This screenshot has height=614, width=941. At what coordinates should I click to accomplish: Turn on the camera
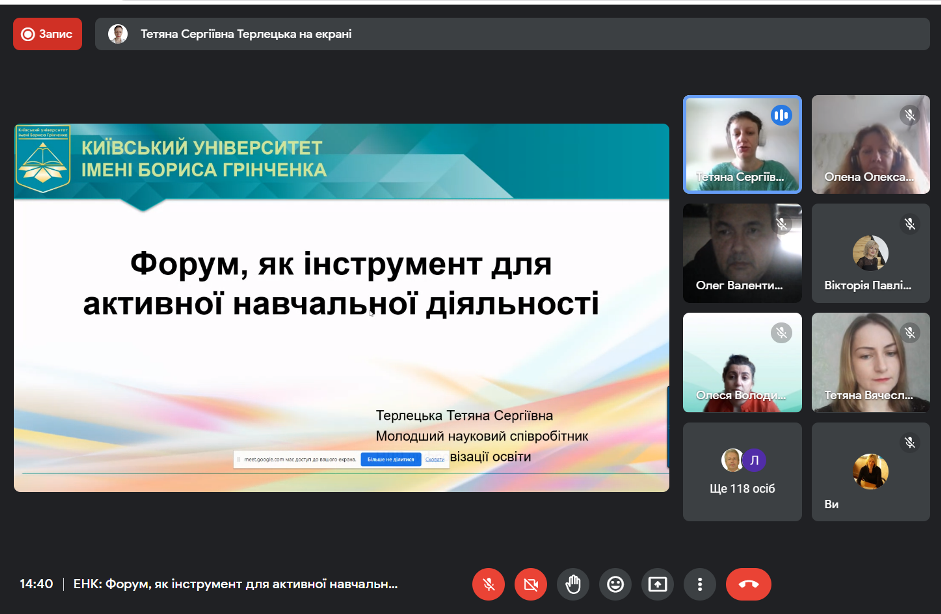[x=531, y=584]
